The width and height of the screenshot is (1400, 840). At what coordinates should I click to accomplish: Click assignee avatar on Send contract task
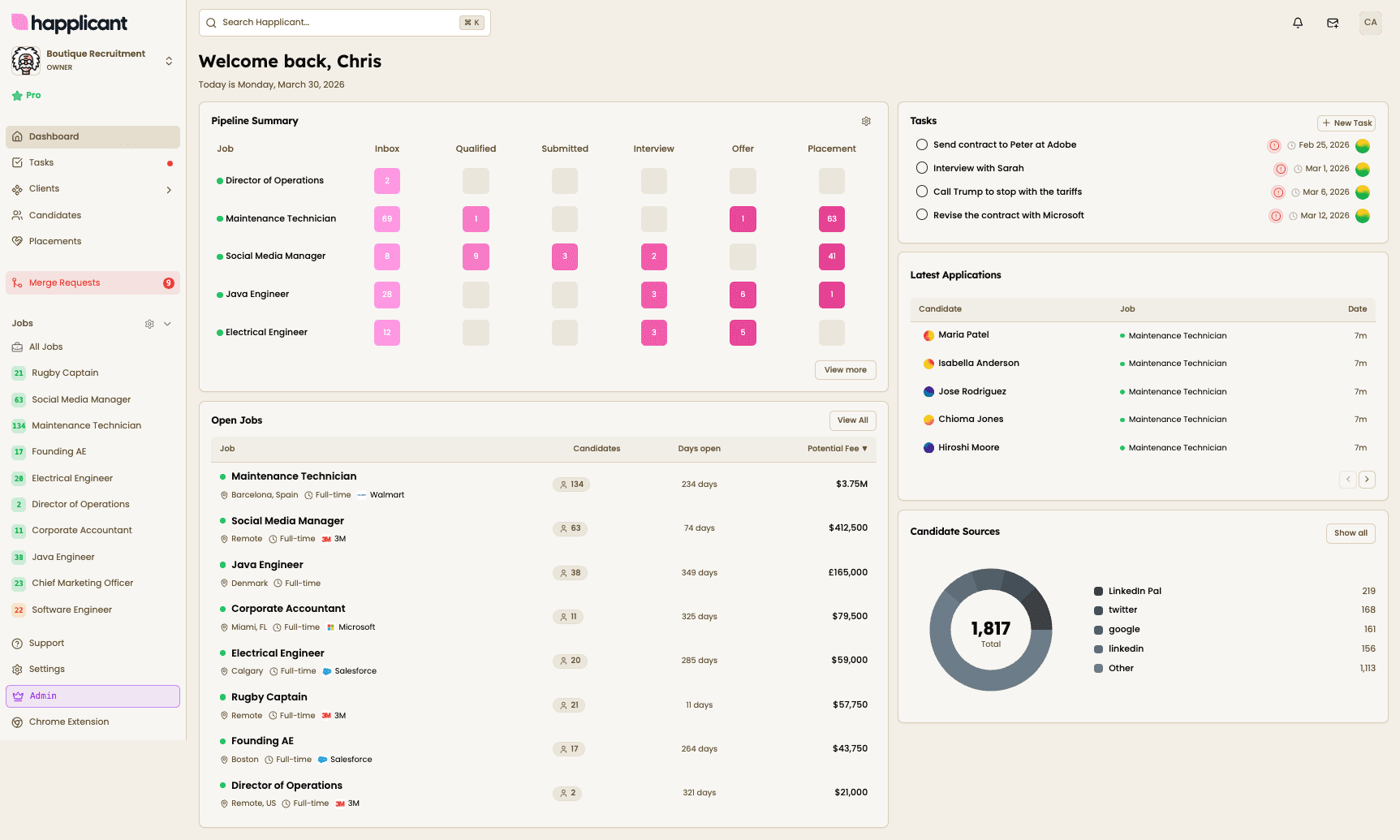tap(1363, 145)
